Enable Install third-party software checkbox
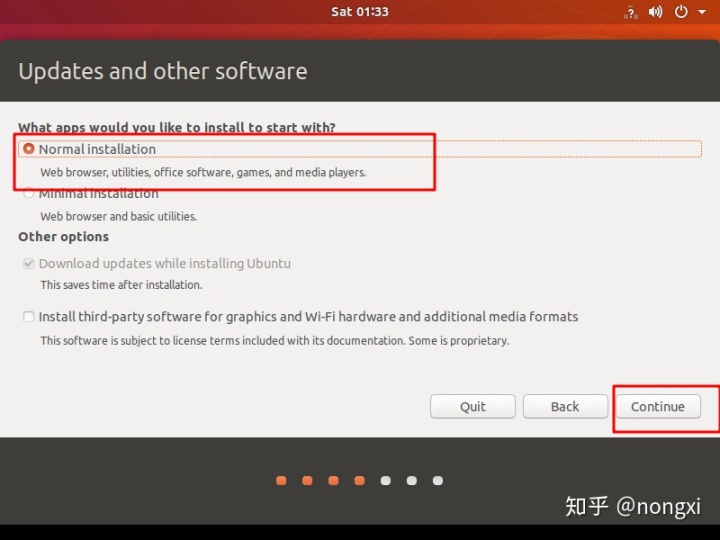Screen dimensions: 720x540 pyautogui.click(x=28, y=317)
